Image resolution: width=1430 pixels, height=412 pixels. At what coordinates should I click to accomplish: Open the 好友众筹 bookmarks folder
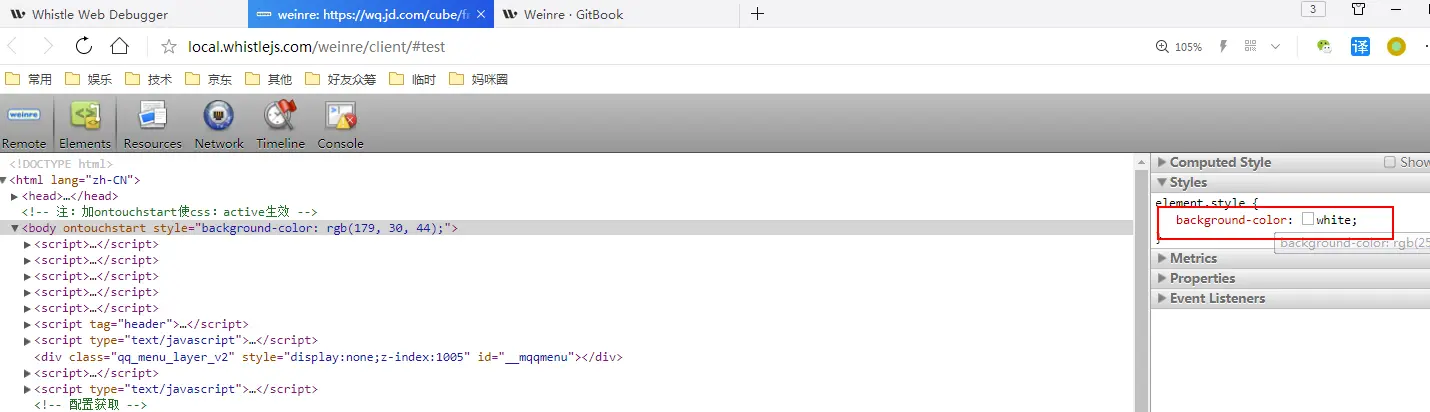click(341, 79)
